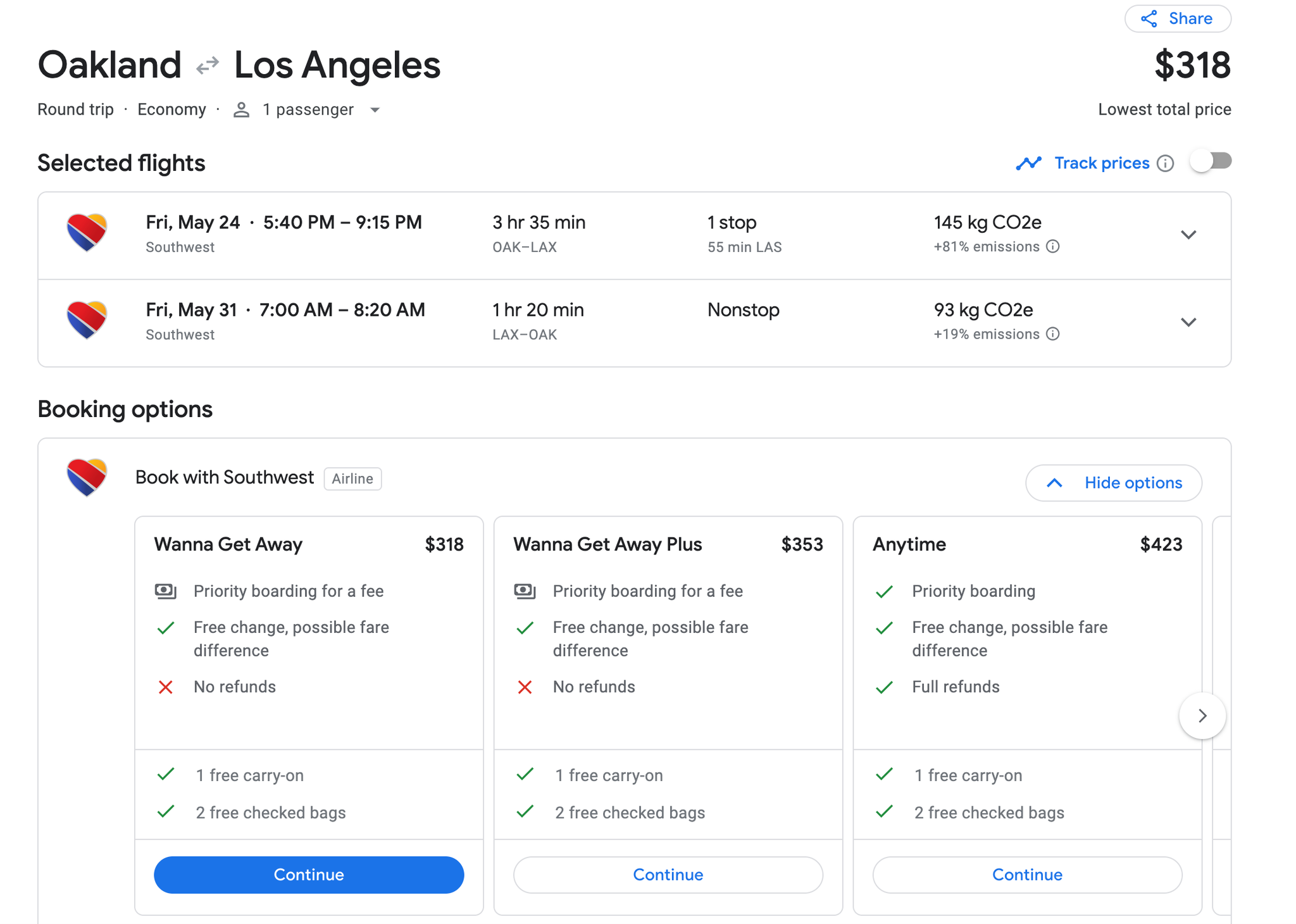
Task: Click the +81% emissions info icon
Action: (1054, 247)
